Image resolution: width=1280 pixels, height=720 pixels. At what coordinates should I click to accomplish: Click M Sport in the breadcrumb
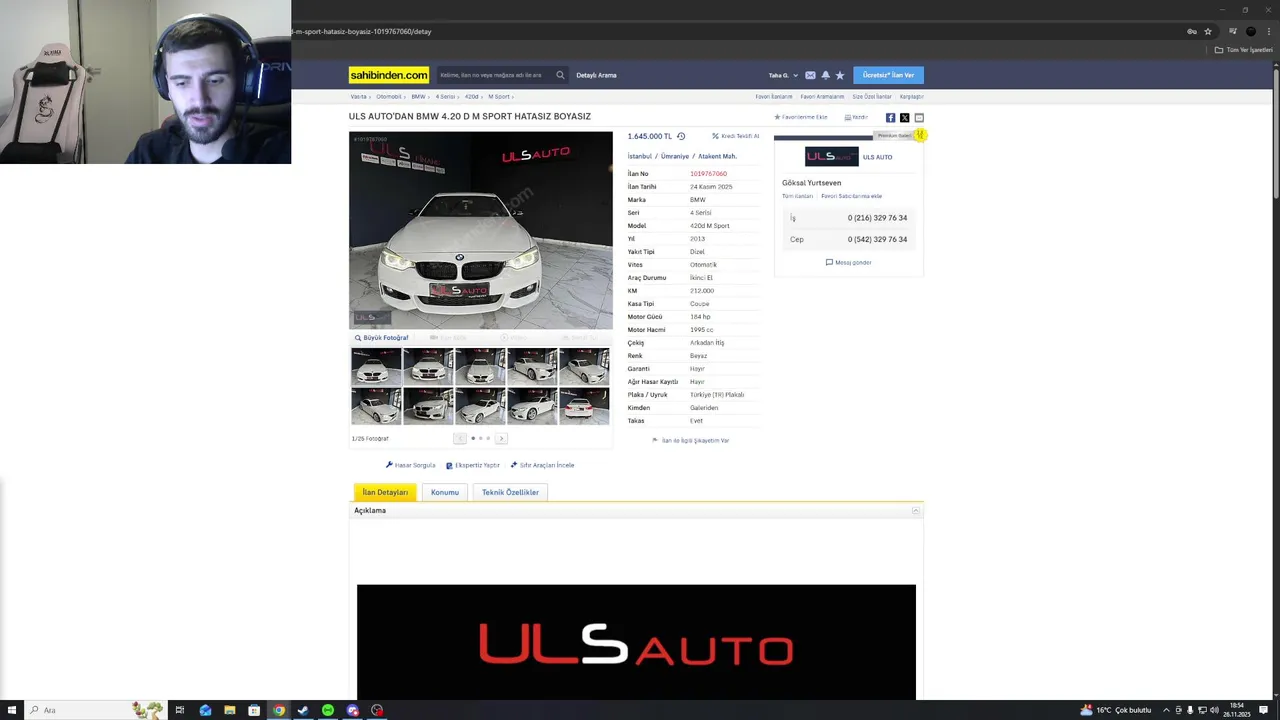[x=499, y=97]
